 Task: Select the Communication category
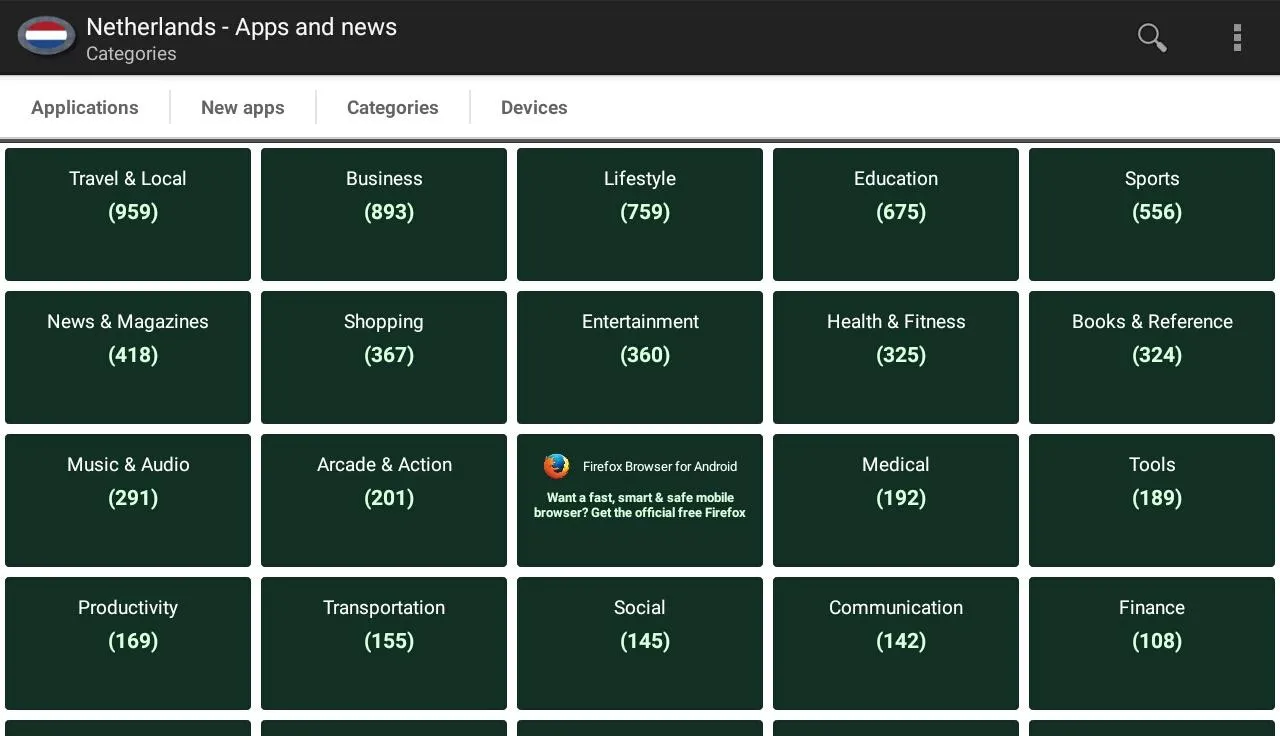tap(896, 643)
